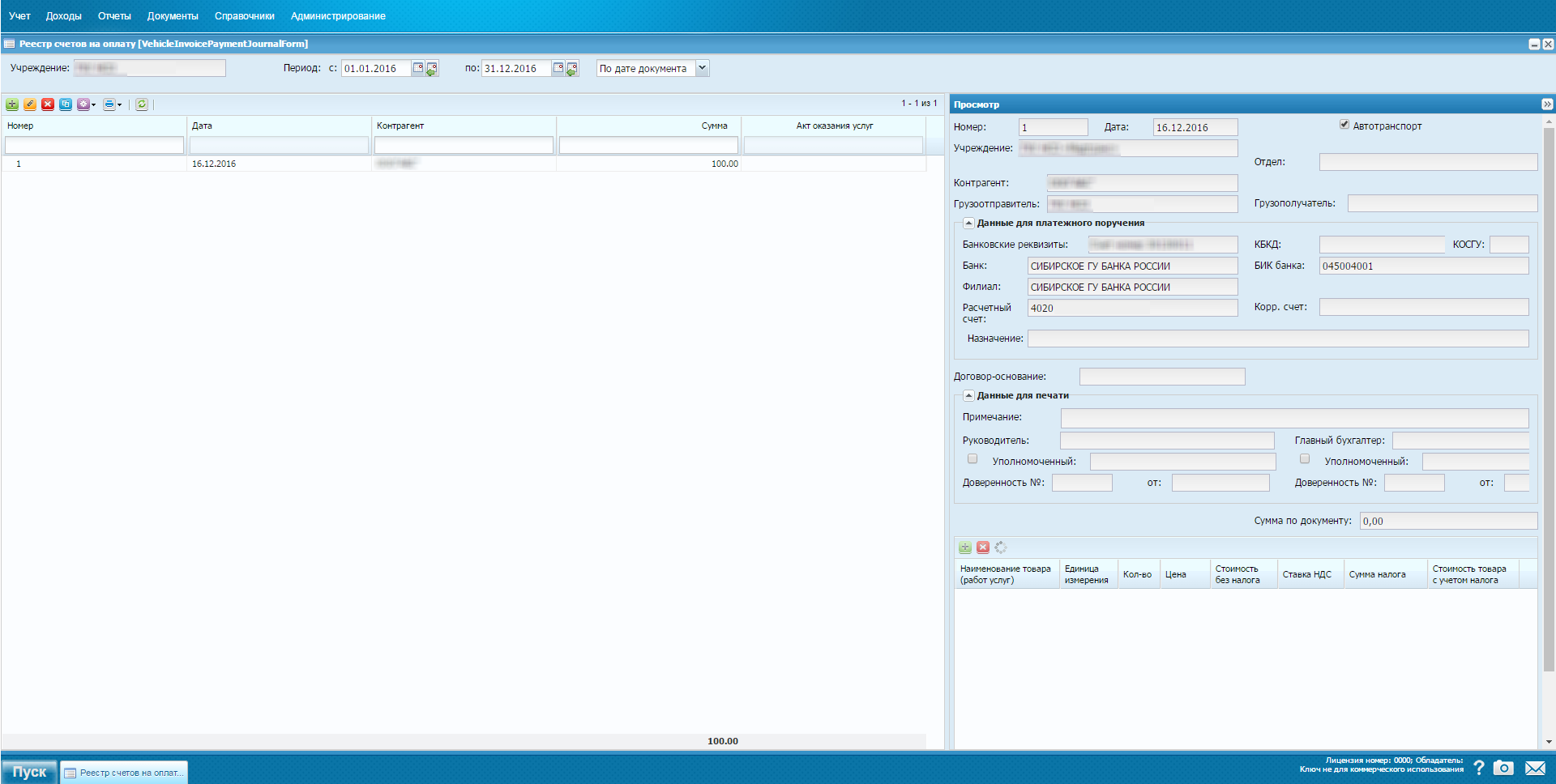Screen dimensions: 1556x784
Task: Open the Справочники menu
Action: 244,16
